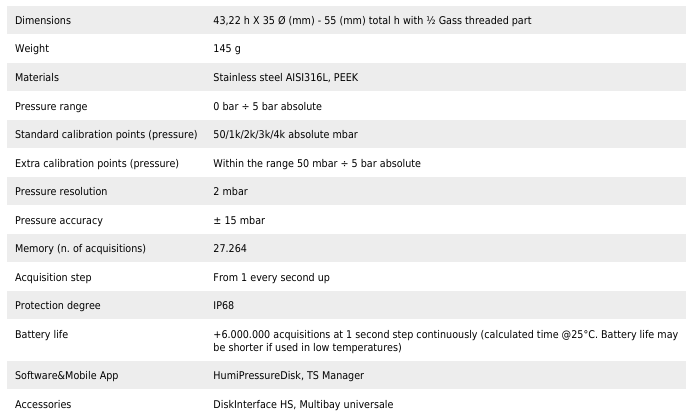Viewport: 691px width, 417px height.
Task: Select the Weight label
Action: 32,49
